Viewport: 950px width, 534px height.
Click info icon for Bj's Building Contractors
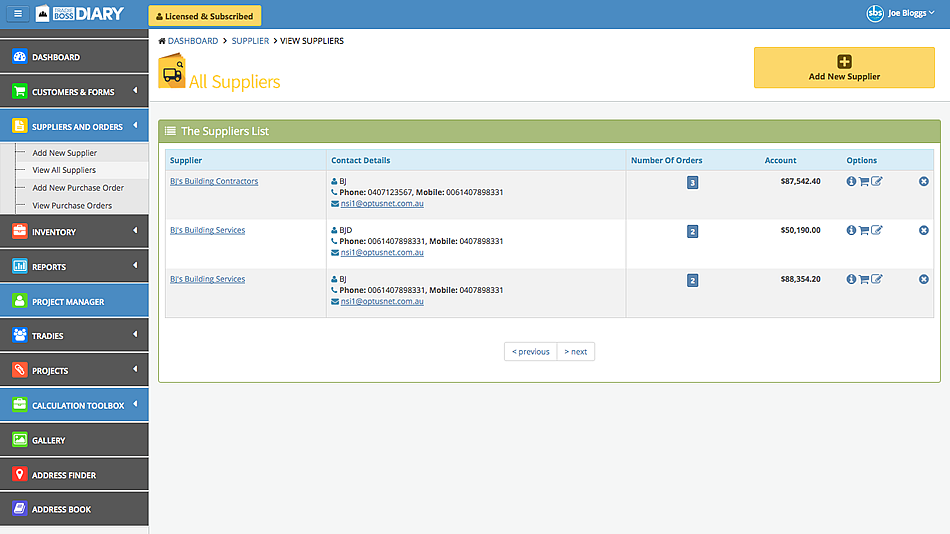(x=851, y=181)
